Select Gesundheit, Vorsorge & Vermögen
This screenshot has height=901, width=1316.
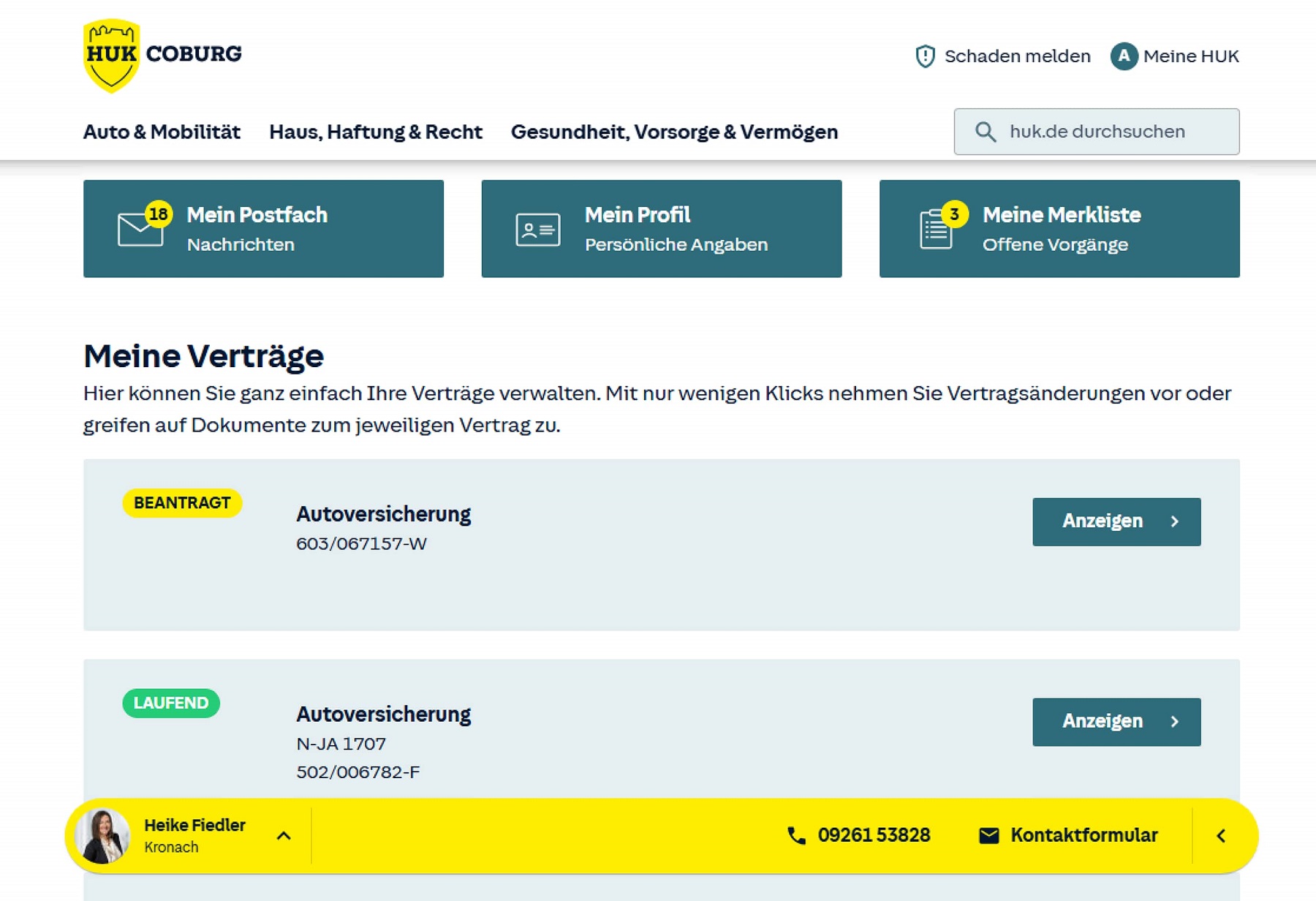tap(674, 132)
